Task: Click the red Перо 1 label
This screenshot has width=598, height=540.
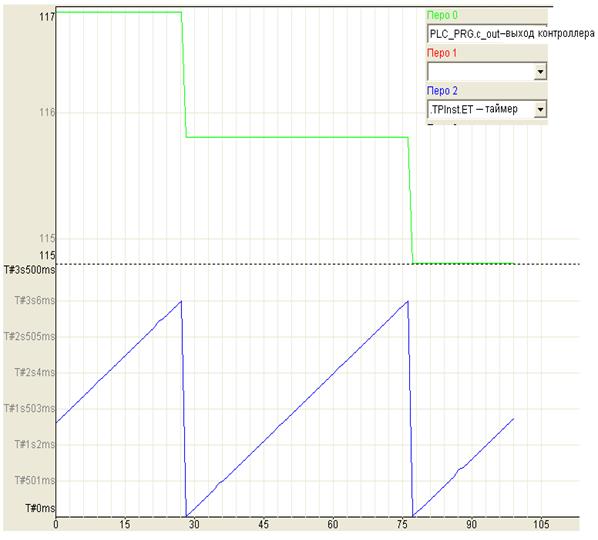Action: (442, 53)
